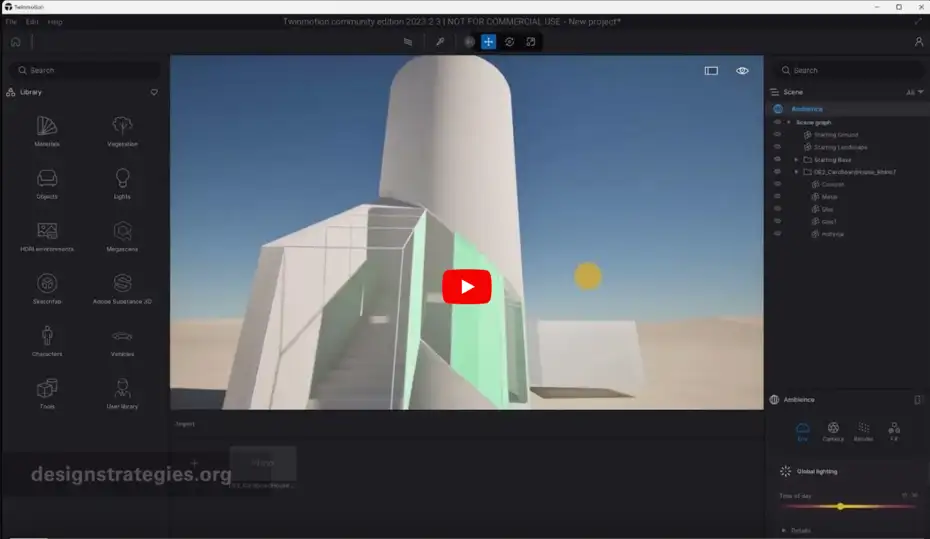Open the viewport eye view settings
The height and width of the screenshot is (539, 930).
(x=742, y=71)
